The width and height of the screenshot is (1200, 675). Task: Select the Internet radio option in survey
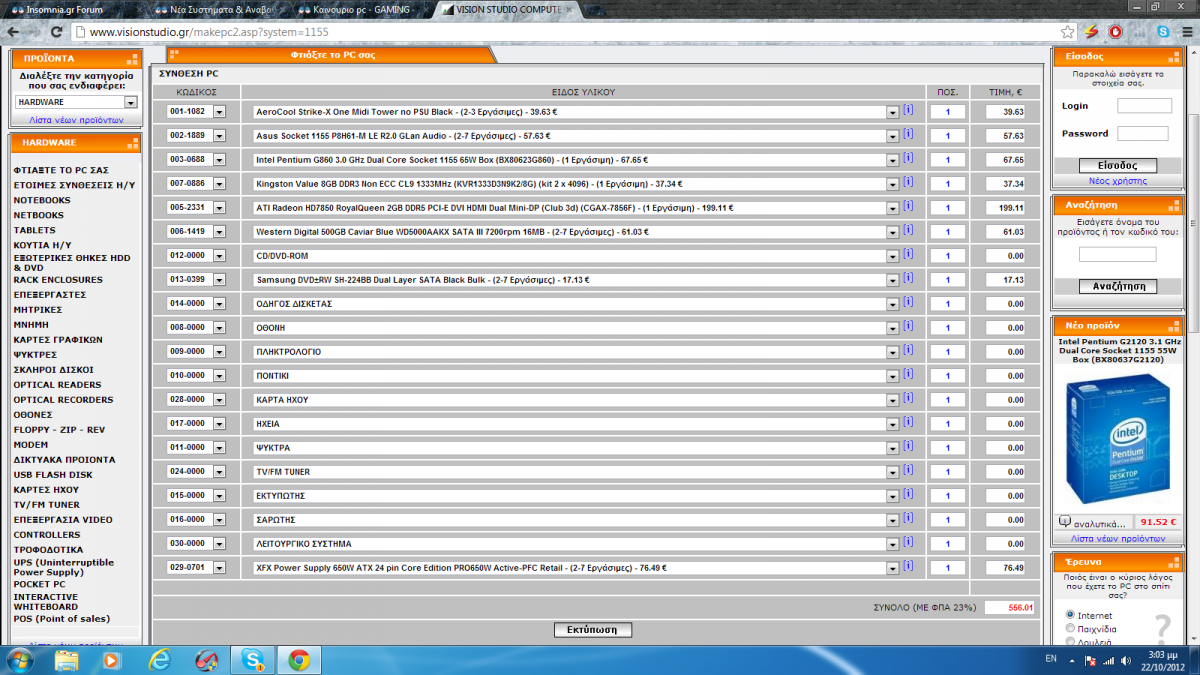click(1071, 615)
